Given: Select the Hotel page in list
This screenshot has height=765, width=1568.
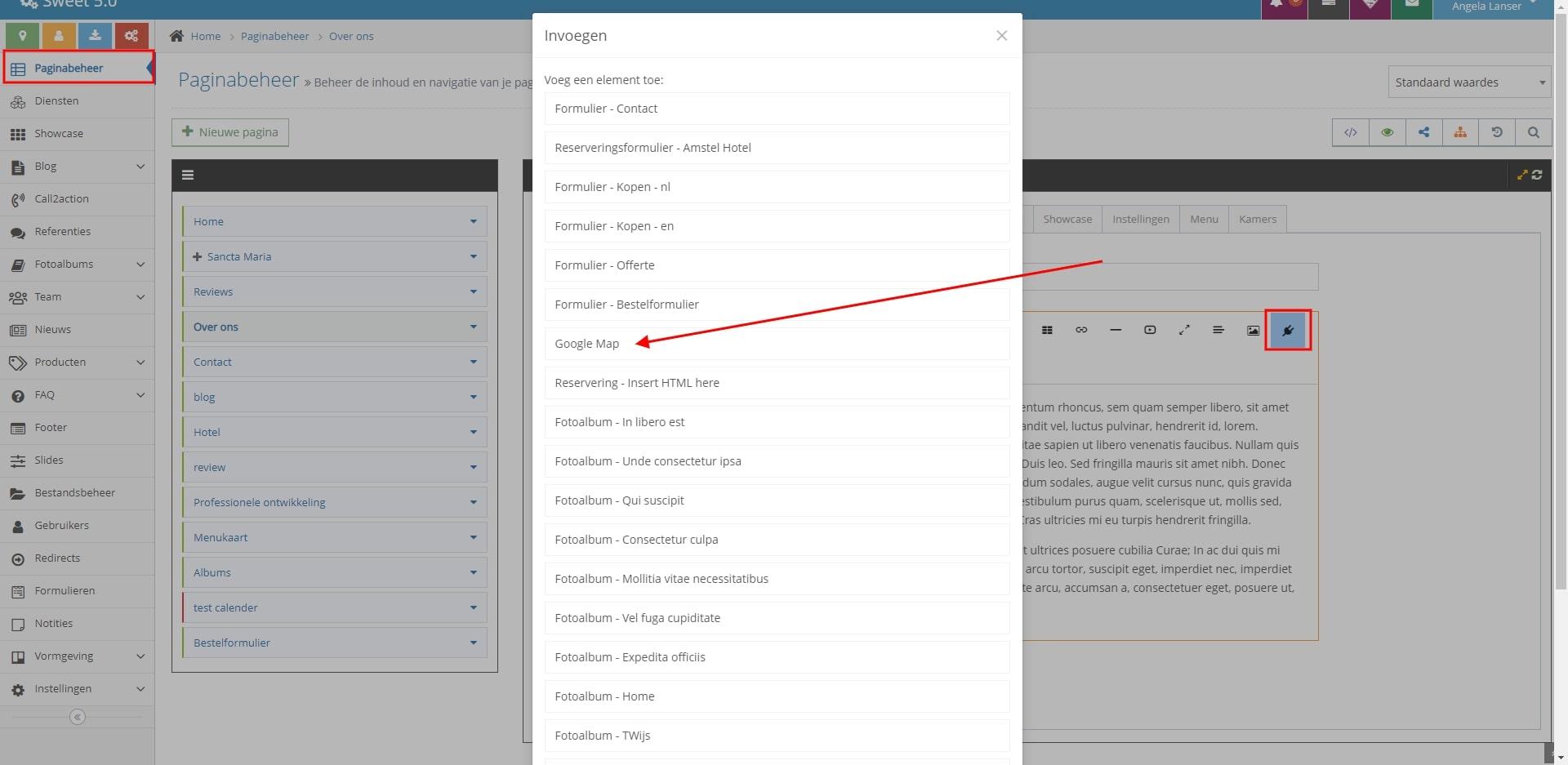Looking at the screenshot, I should (x=335, y=432).
